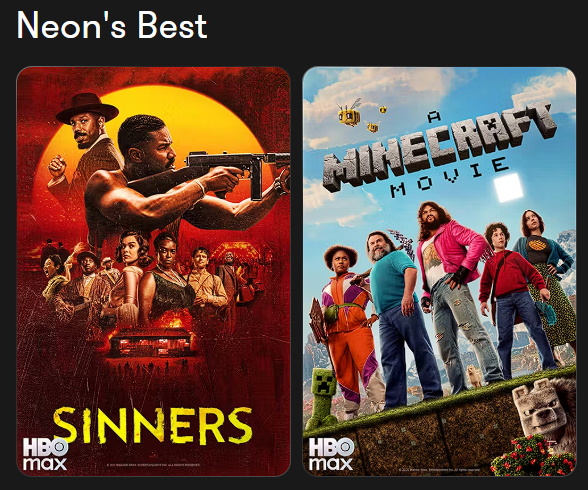Click the MOVIE subtitle text under Minecraft
Screen dimensions: 588x490
pyautogui.click(x=450, y=176)
